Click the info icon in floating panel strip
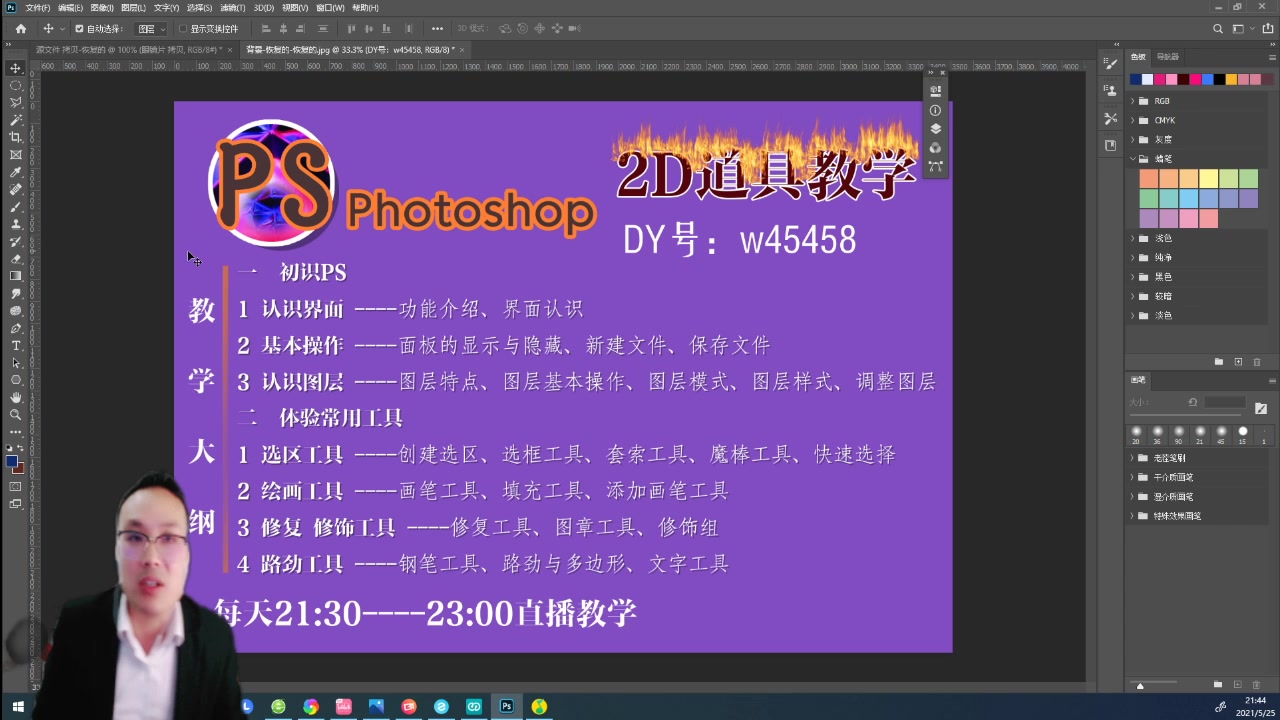The height and width of the screenshot is (720, 1280). coord(935,110)
